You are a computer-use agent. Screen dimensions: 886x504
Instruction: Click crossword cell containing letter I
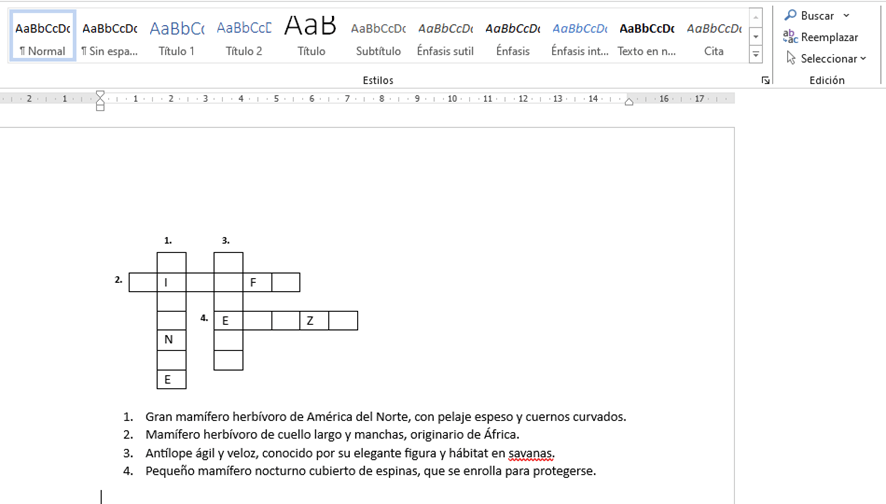(x=172, y=282)
